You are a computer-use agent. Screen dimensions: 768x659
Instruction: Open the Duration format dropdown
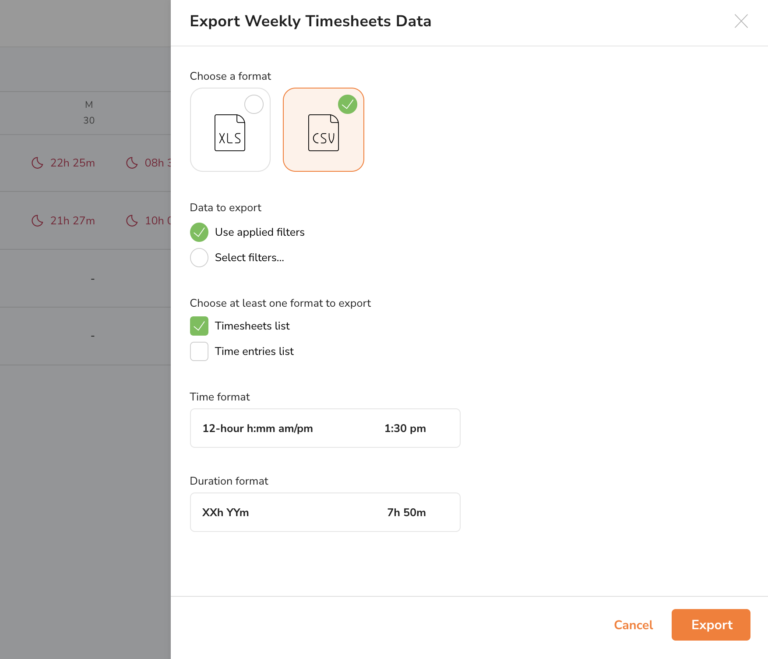pyautogui.click(x=325, y=512)
